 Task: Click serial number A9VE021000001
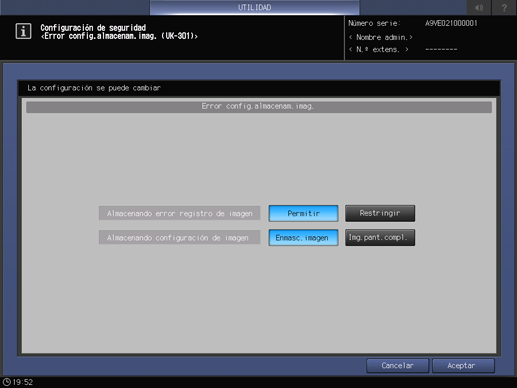click(451, 23)
